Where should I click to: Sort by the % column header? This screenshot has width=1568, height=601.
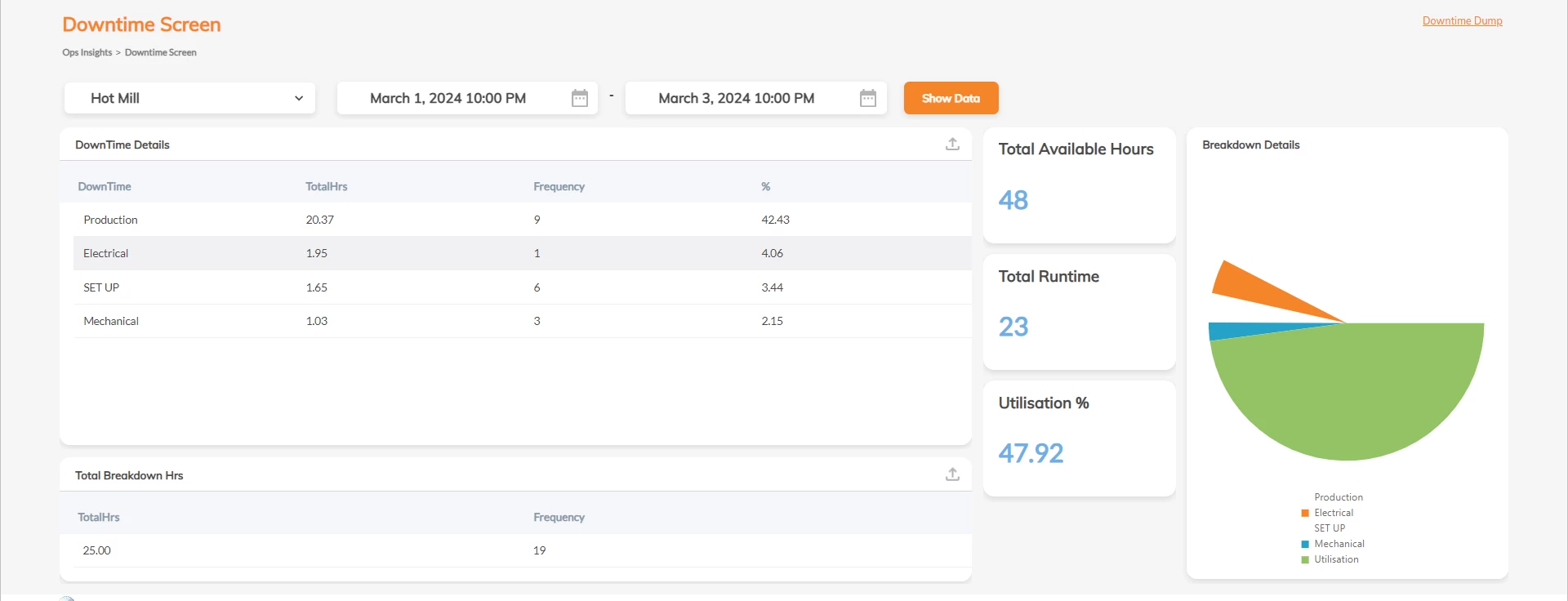(x=766, y=186)
